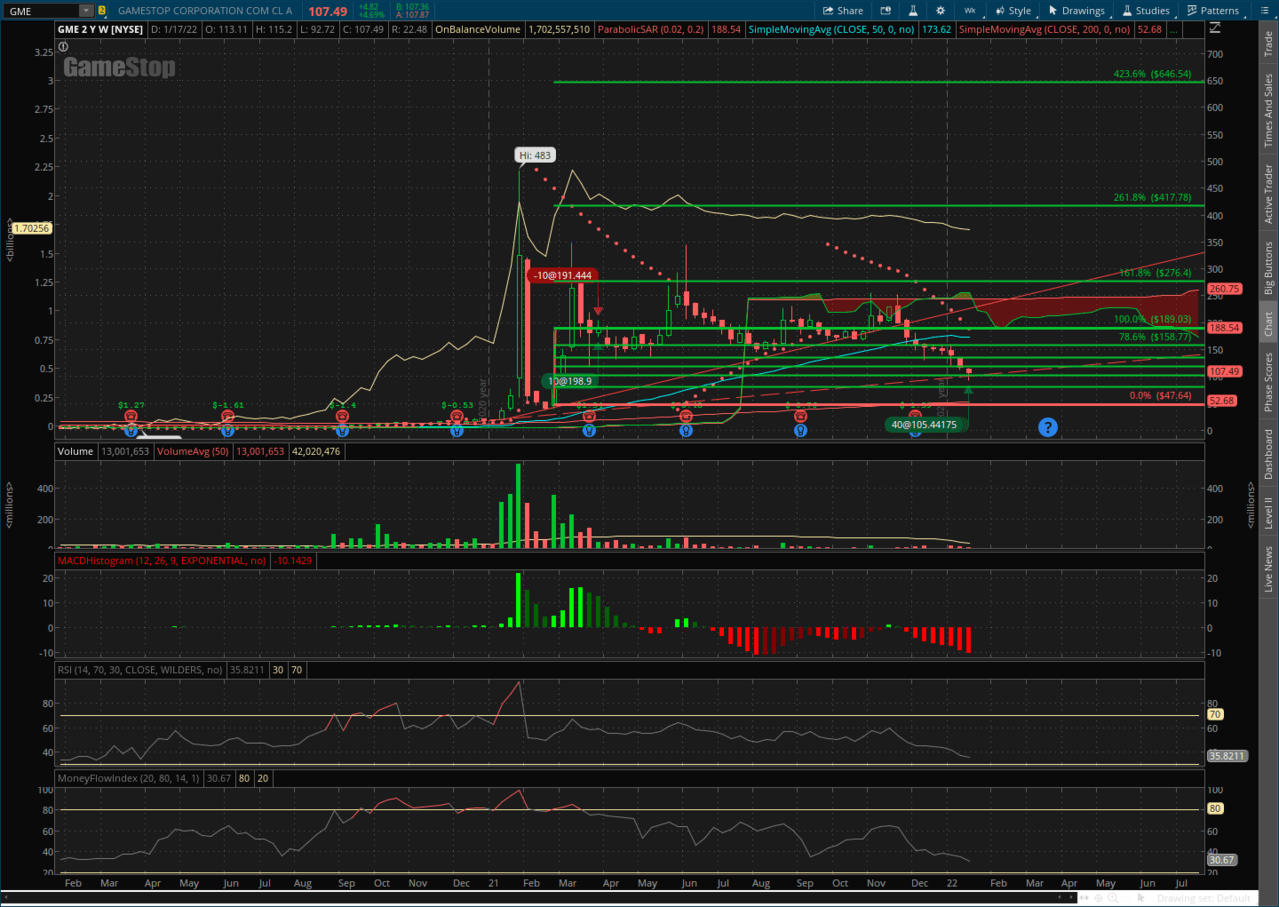Open the Style dropdown menu
Screen dimensions: 1279x907
click(1013, 11)
